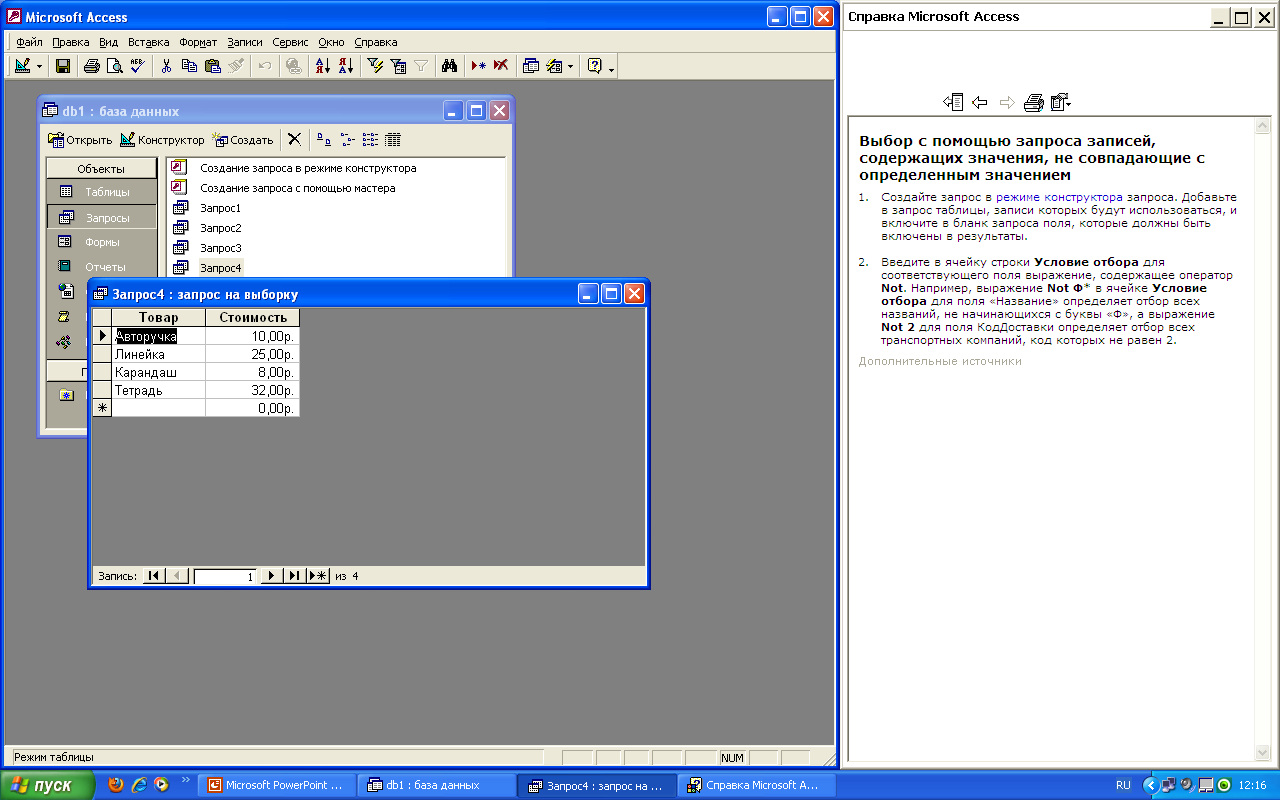Run the Spelling check icon
The height and width of the screenshot is (800, 1280).
(x=137, y=66)
